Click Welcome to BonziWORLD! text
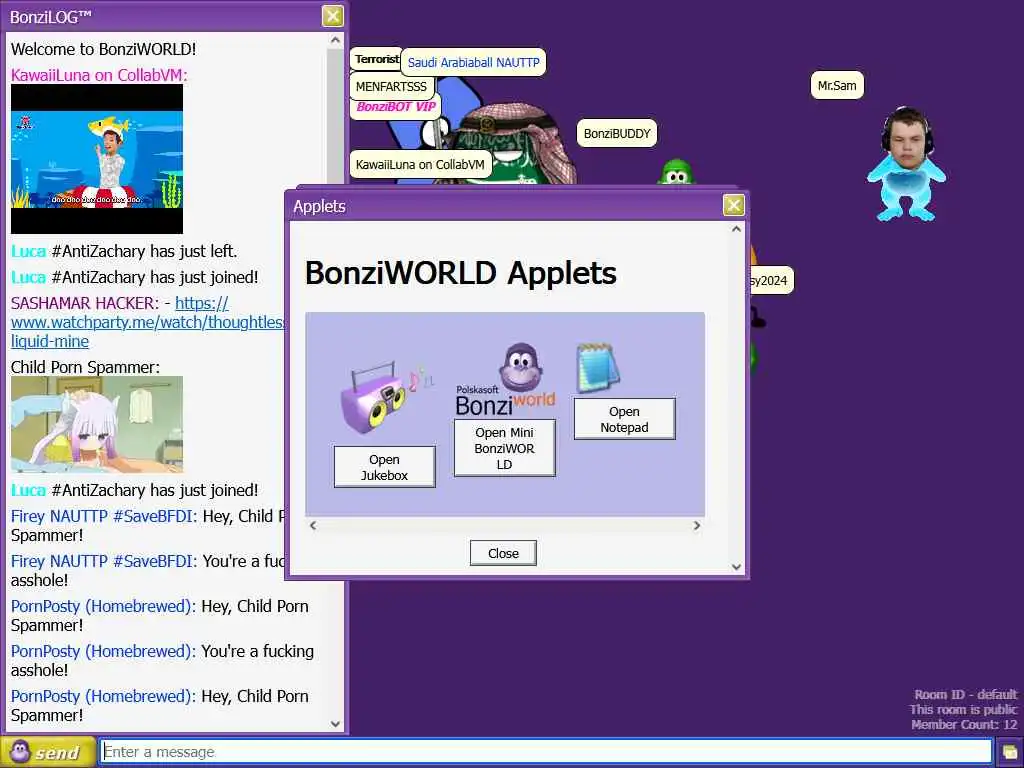Image resolution: width=1024 pixels, height=768 pixels. click(103, 49)
